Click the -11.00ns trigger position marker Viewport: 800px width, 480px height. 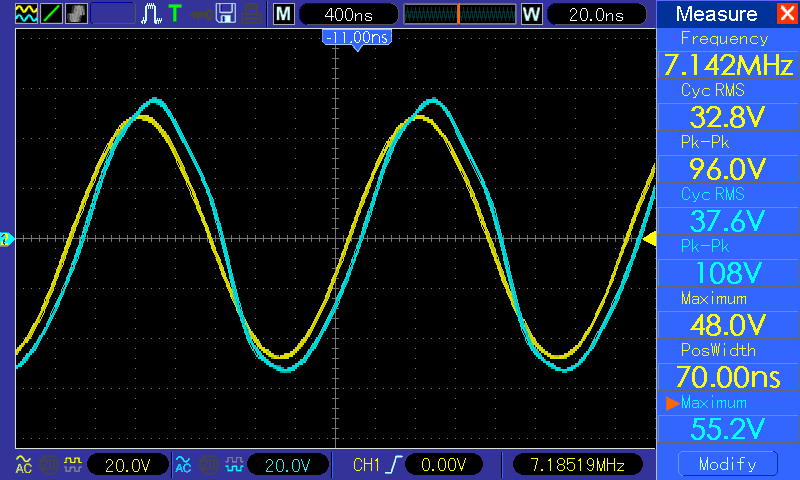click(356, 37)
